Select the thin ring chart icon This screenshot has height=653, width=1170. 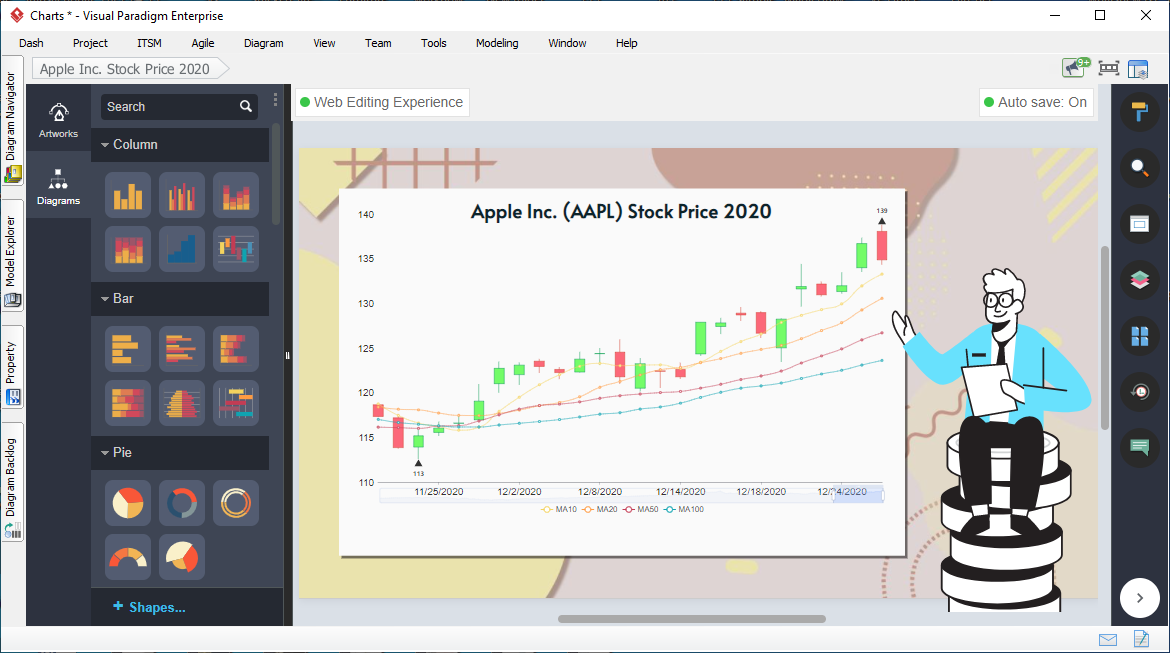236,503
